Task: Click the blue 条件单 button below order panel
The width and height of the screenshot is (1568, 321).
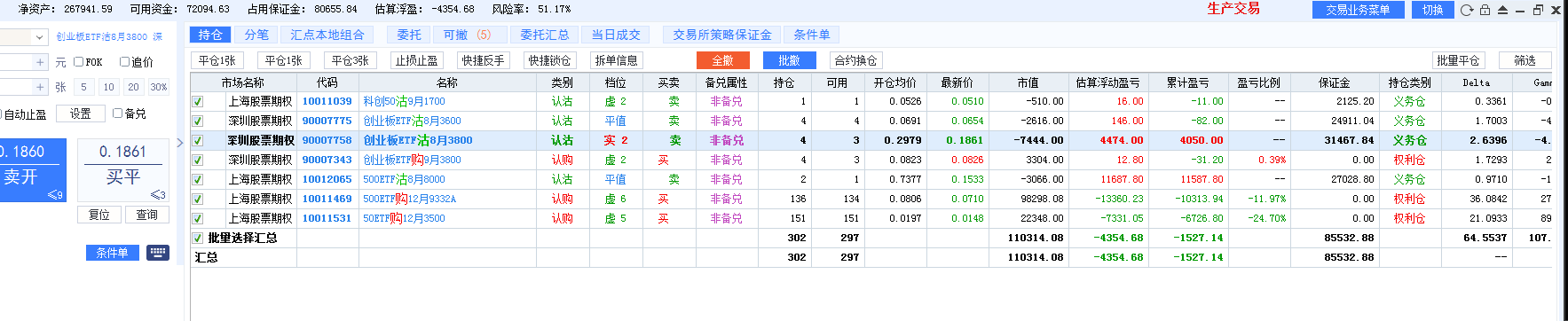Action: [112, 253]
